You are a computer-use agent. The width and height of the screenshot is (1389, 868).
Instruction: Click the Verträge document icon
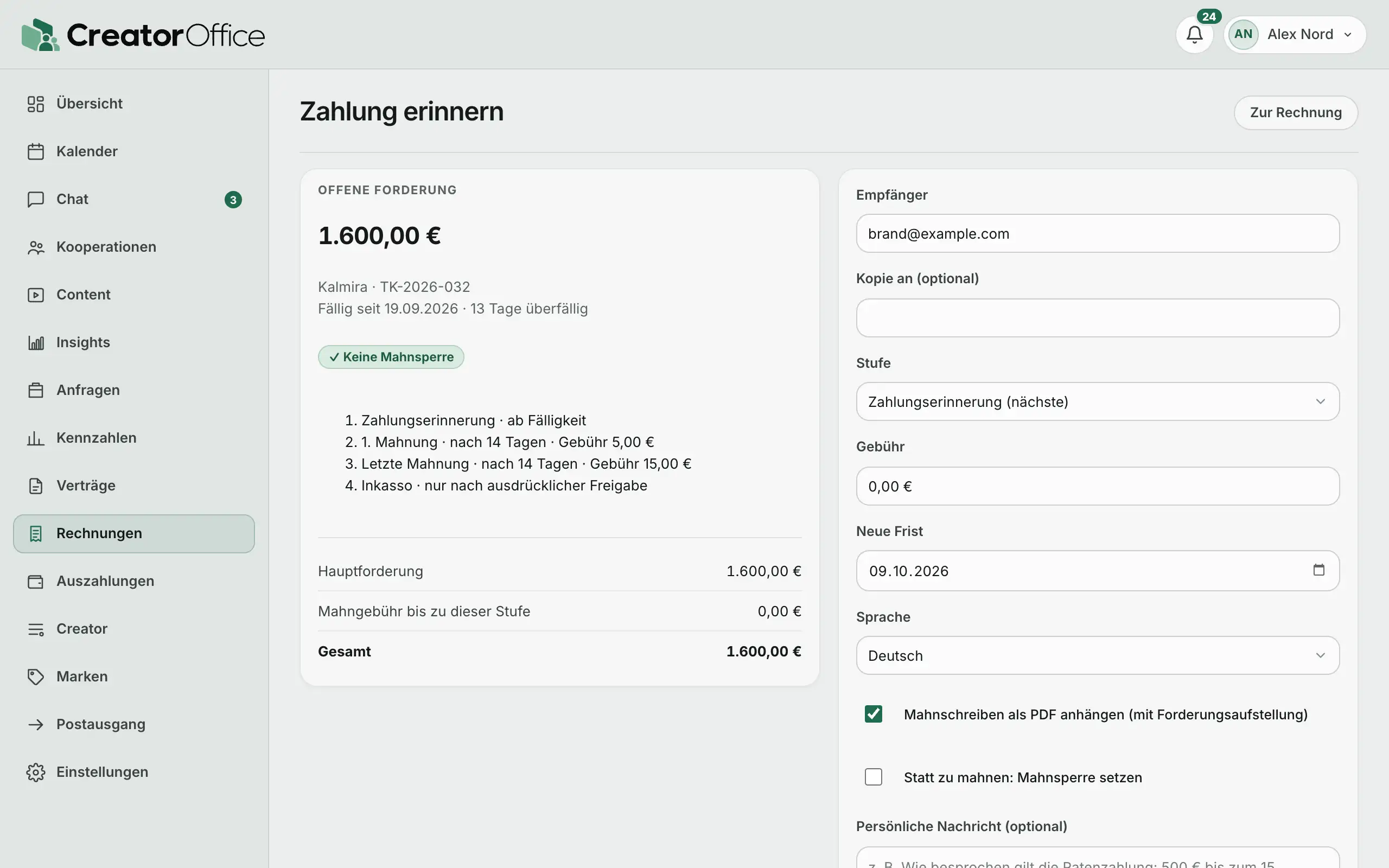coord(36,486)
